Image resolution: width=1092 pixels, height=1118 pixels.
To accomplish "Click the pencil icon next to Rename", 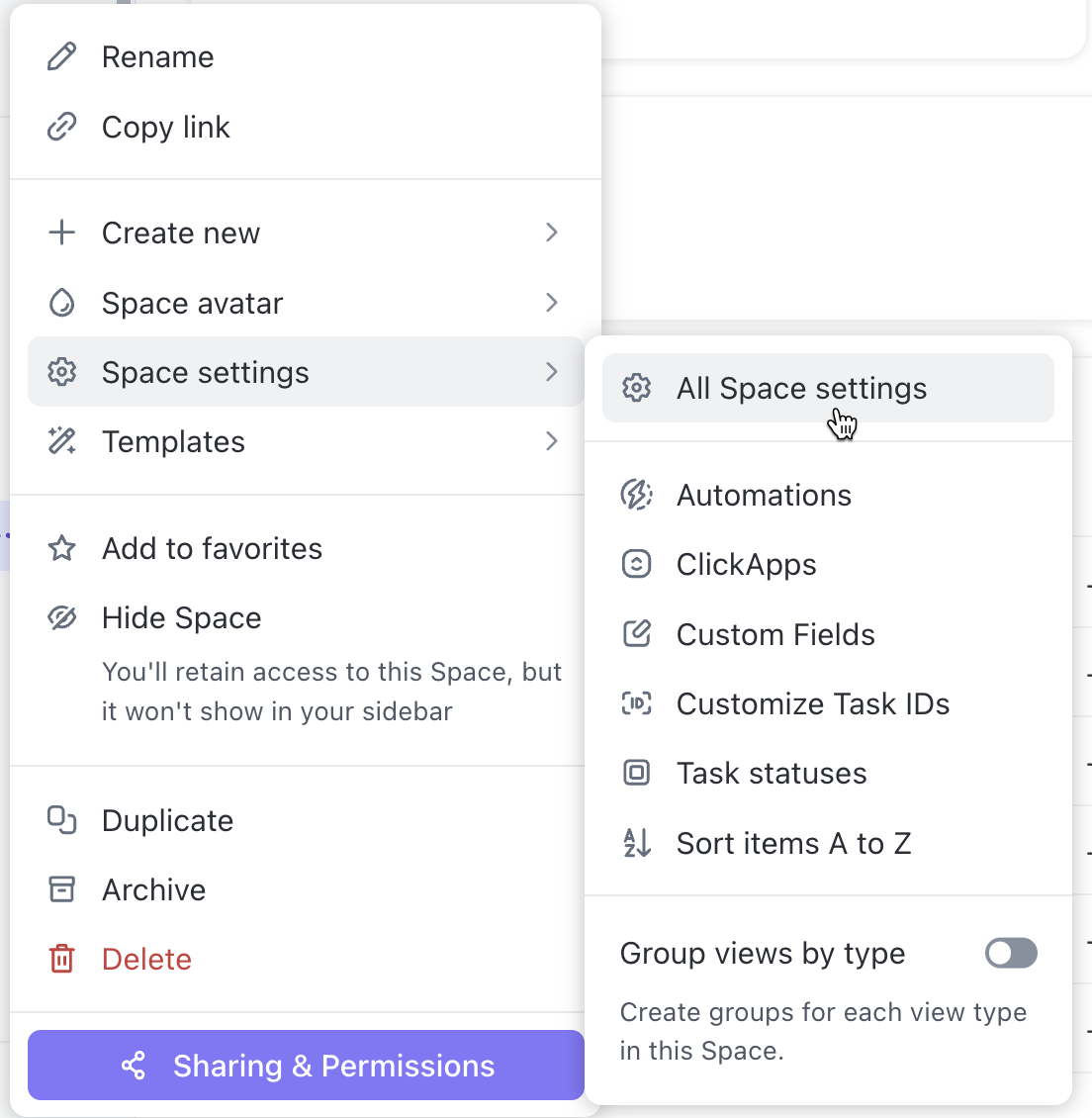I will 62,57.
